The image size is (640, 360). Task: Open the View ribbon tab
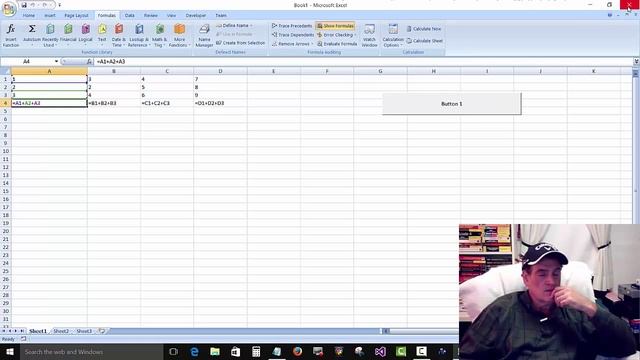(171, 16)
